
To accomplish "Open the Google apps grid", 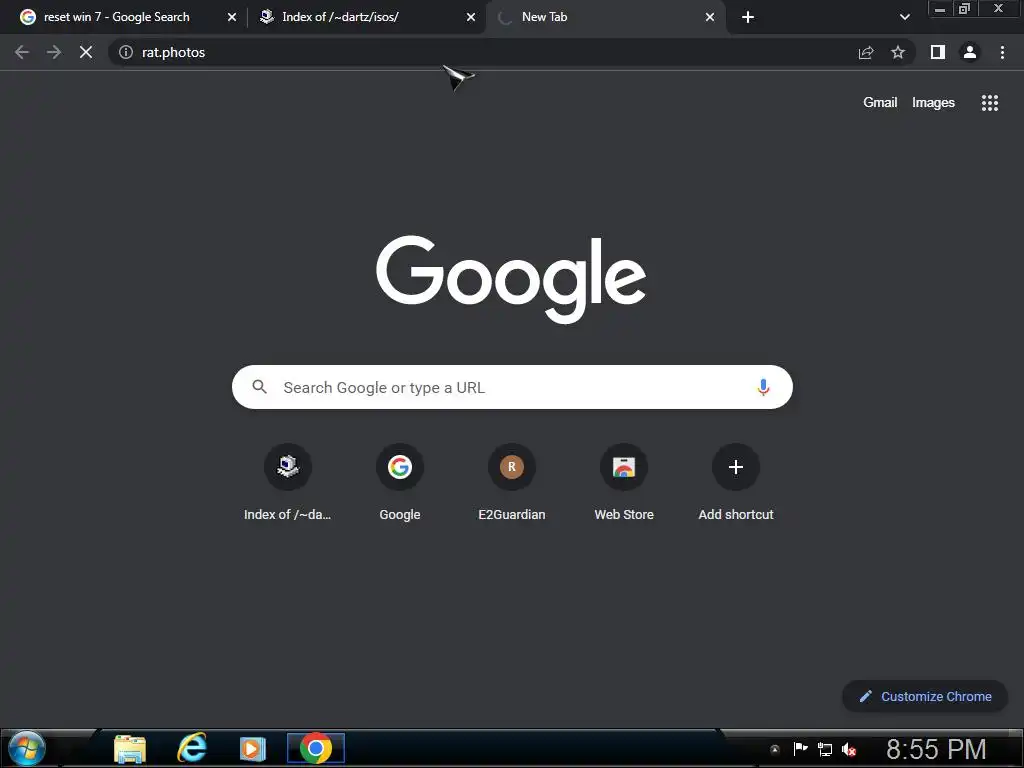I will [x=989, y=103].
